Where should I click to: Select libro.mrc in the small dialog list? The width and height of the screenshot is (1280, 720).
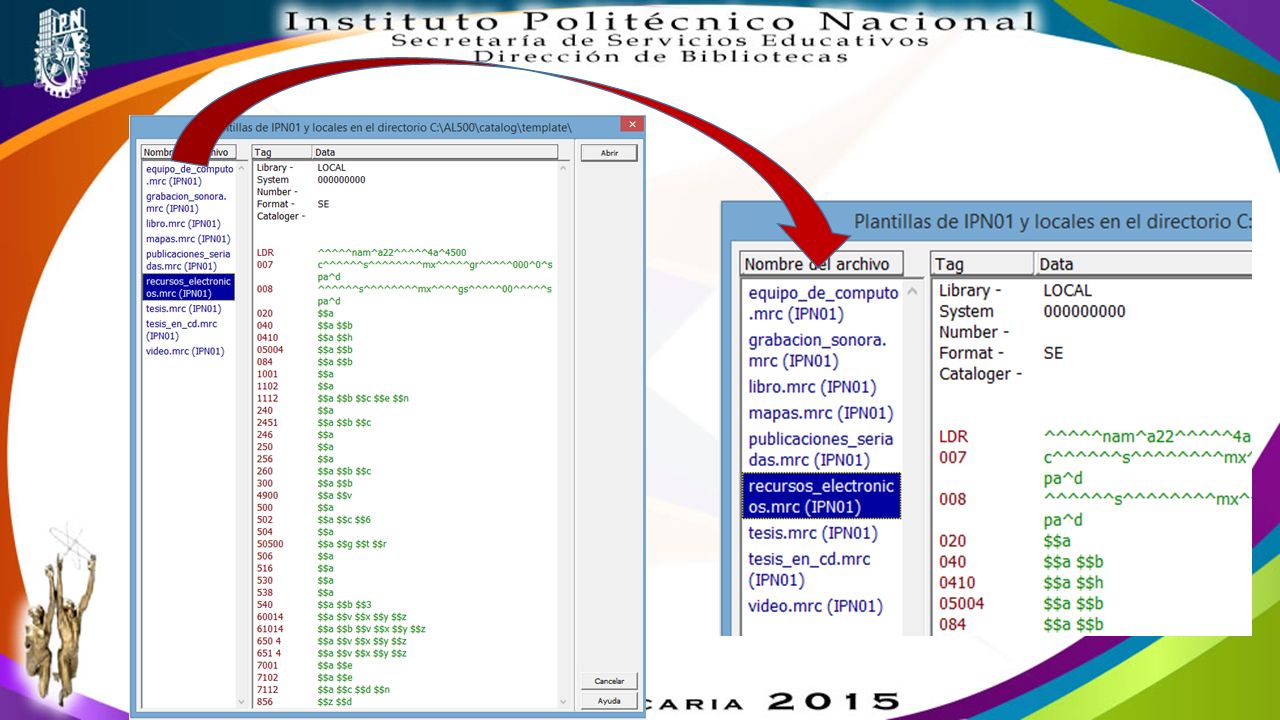(x=183, y=224)
